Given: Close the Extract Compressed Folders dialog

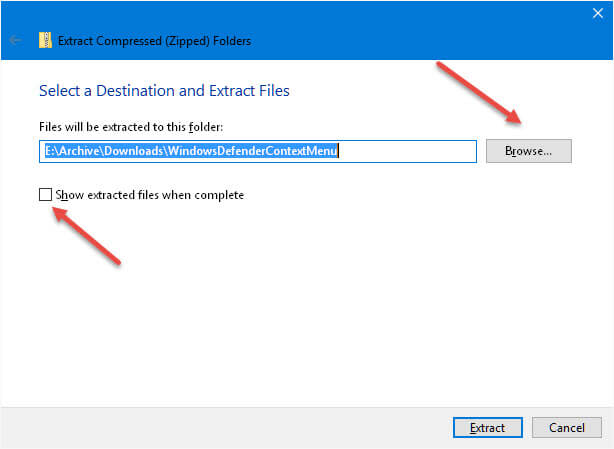Looking at the screenshot, I should click(x=598, y=13).
